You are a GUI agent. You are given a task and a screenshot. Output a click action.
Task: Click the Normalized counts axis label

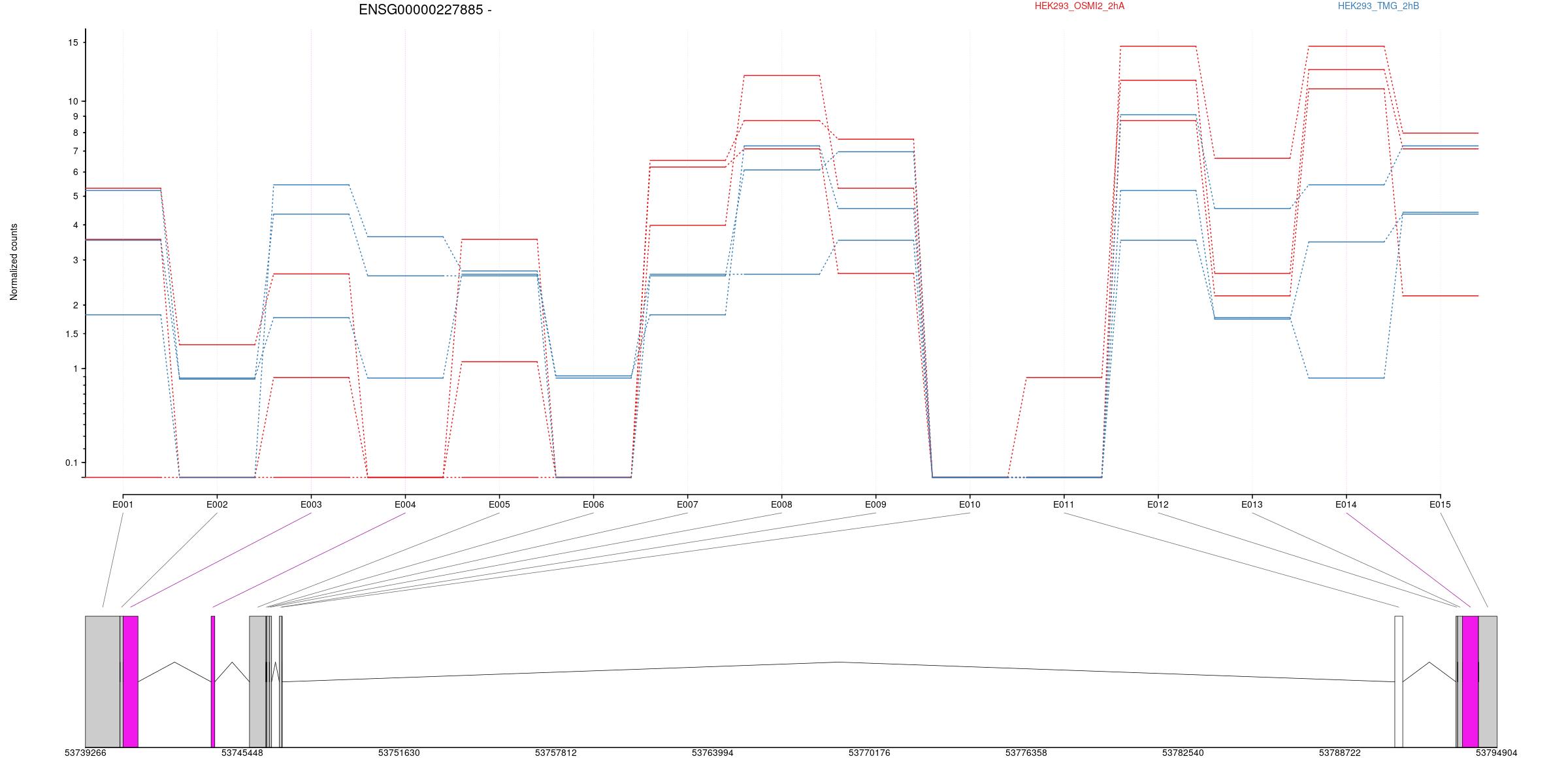pos(14,262)
